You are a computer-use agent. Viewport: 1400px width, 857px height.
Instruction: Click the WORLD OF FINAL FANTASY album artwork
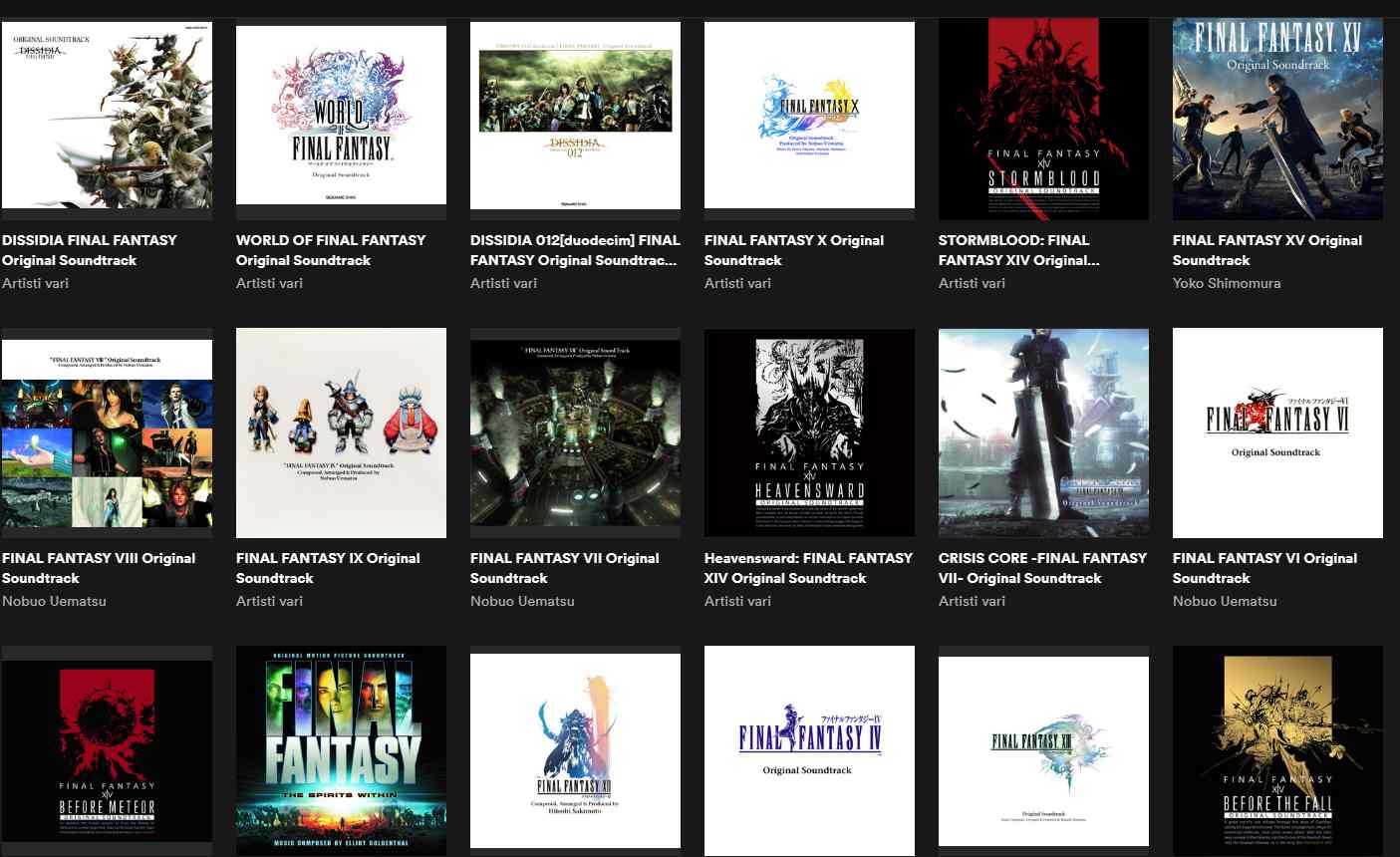coord(341,116)
